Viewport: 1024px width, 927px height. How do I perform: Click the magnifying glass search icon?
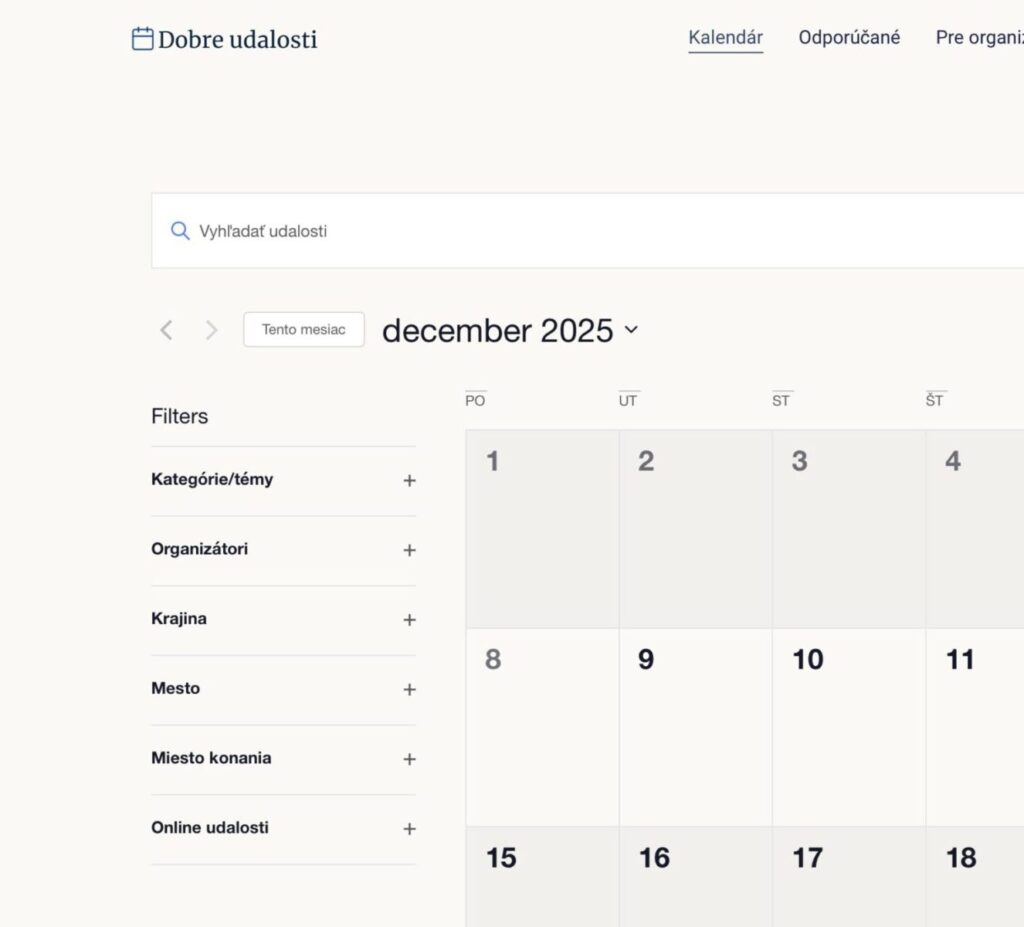180,231
